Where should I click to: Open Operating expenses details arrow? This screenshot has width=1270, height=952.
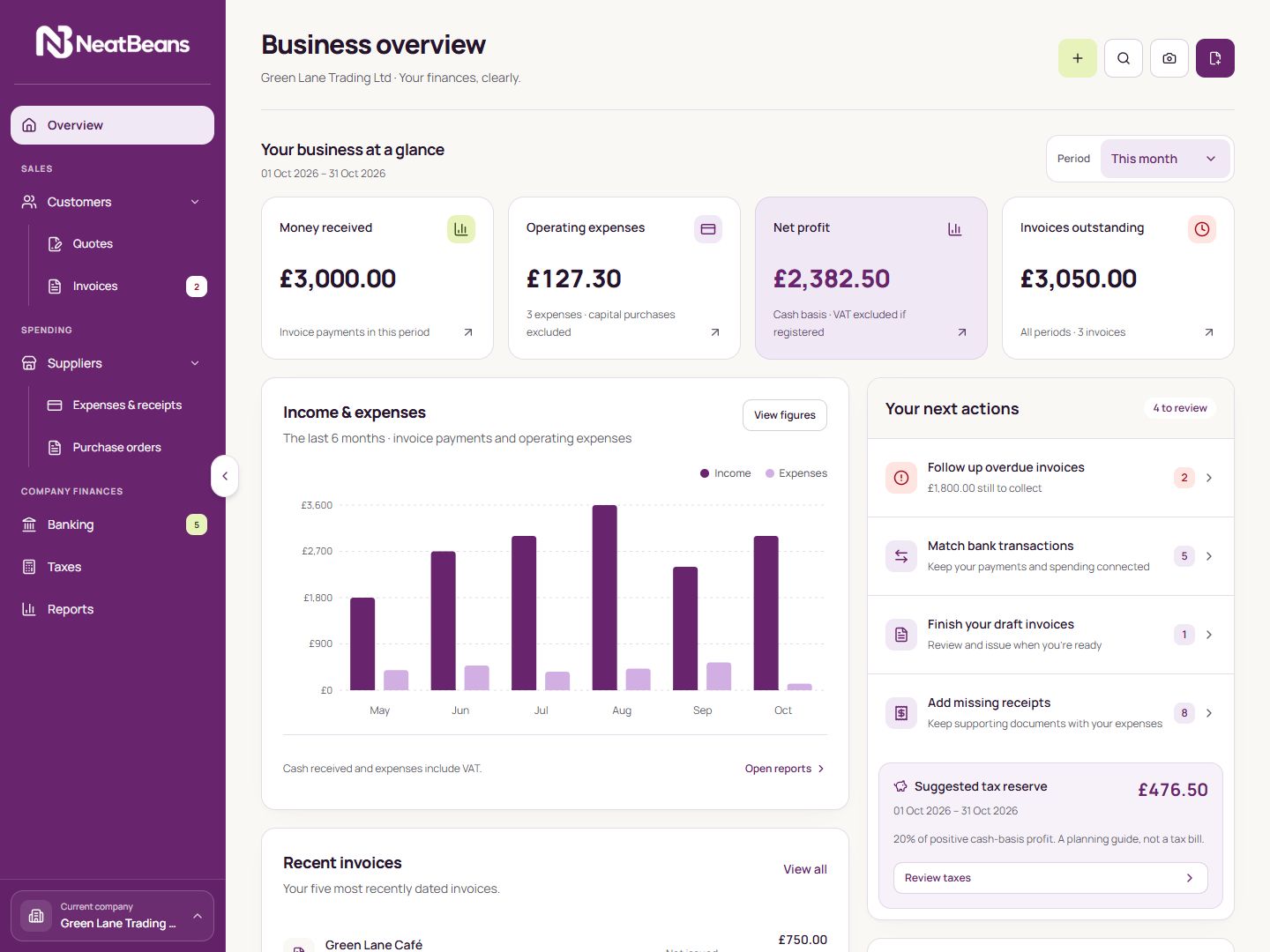[x=715, y=332]
